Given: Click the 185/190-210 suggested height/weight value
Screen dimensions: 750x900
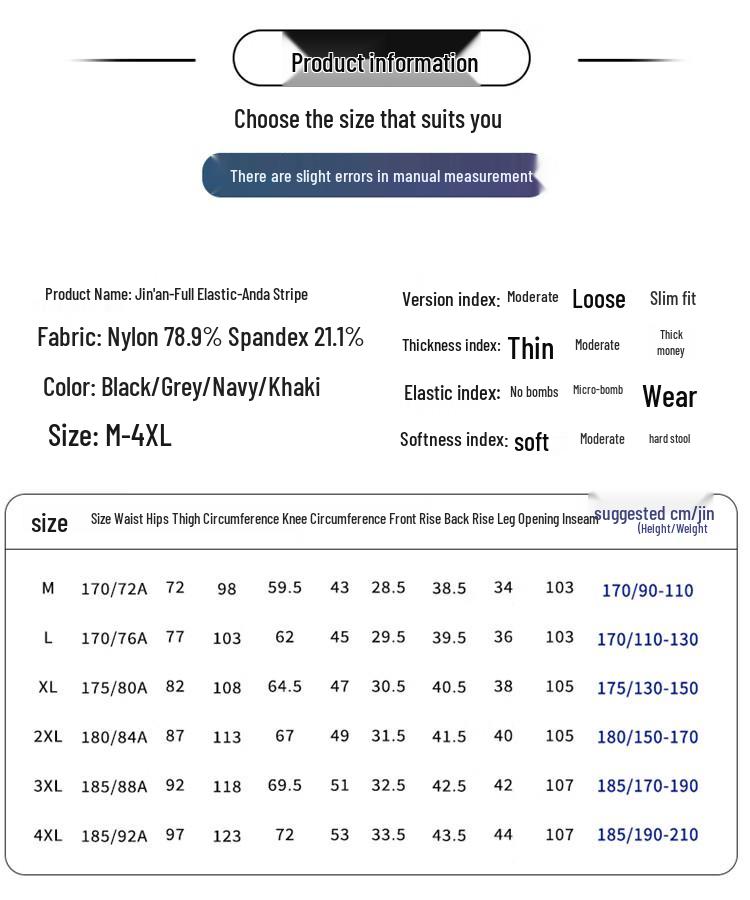Looking at the screenshot, I should pyautogui.click(x=647, y=834).
